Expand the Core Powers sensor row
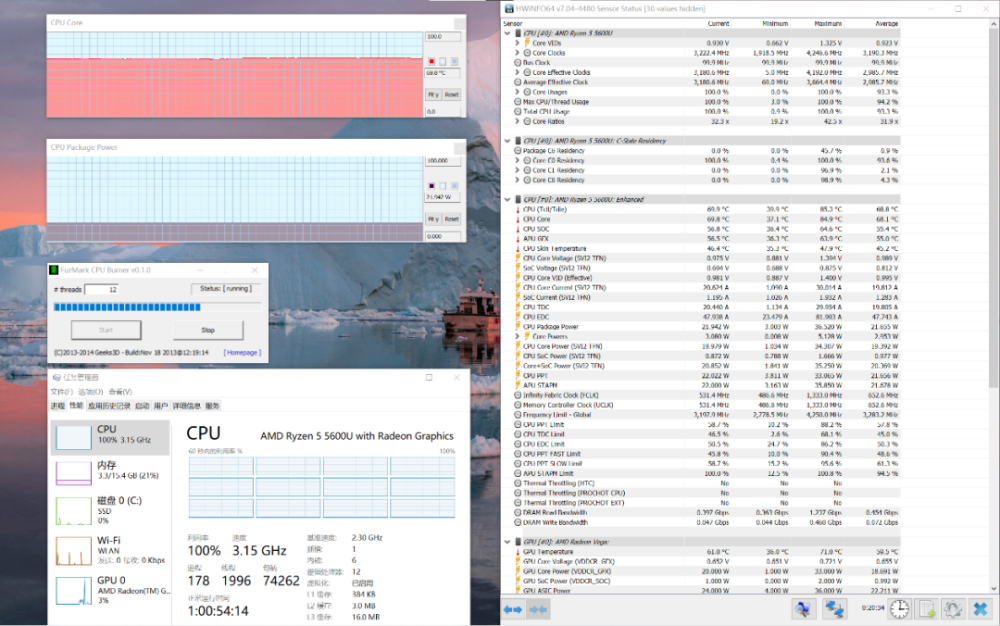Viewport: 1000px width, 626px height. (516, 336)
